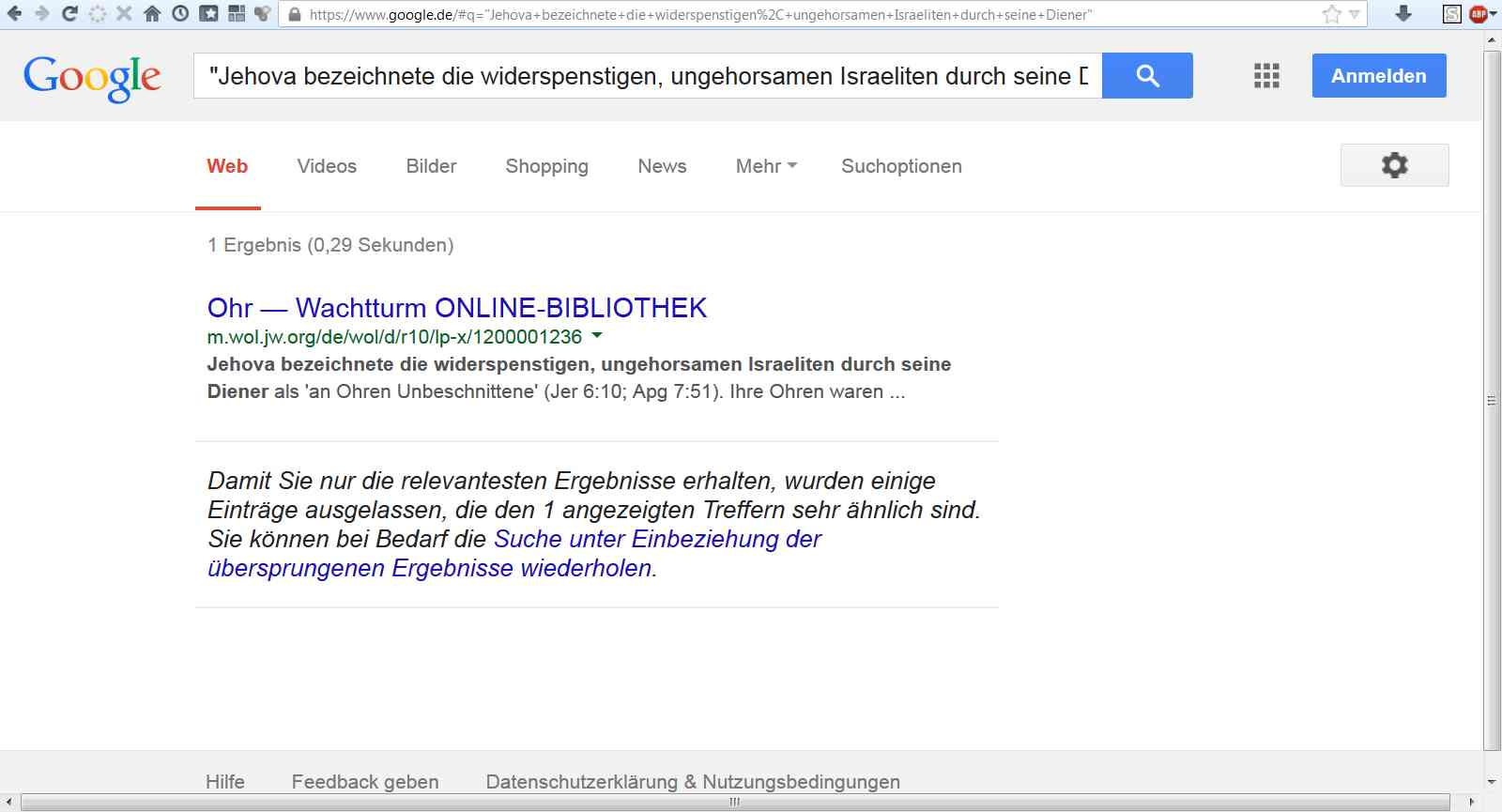Go back with the browser back arrow
1502x812 pixels.
tap(14, 14)
